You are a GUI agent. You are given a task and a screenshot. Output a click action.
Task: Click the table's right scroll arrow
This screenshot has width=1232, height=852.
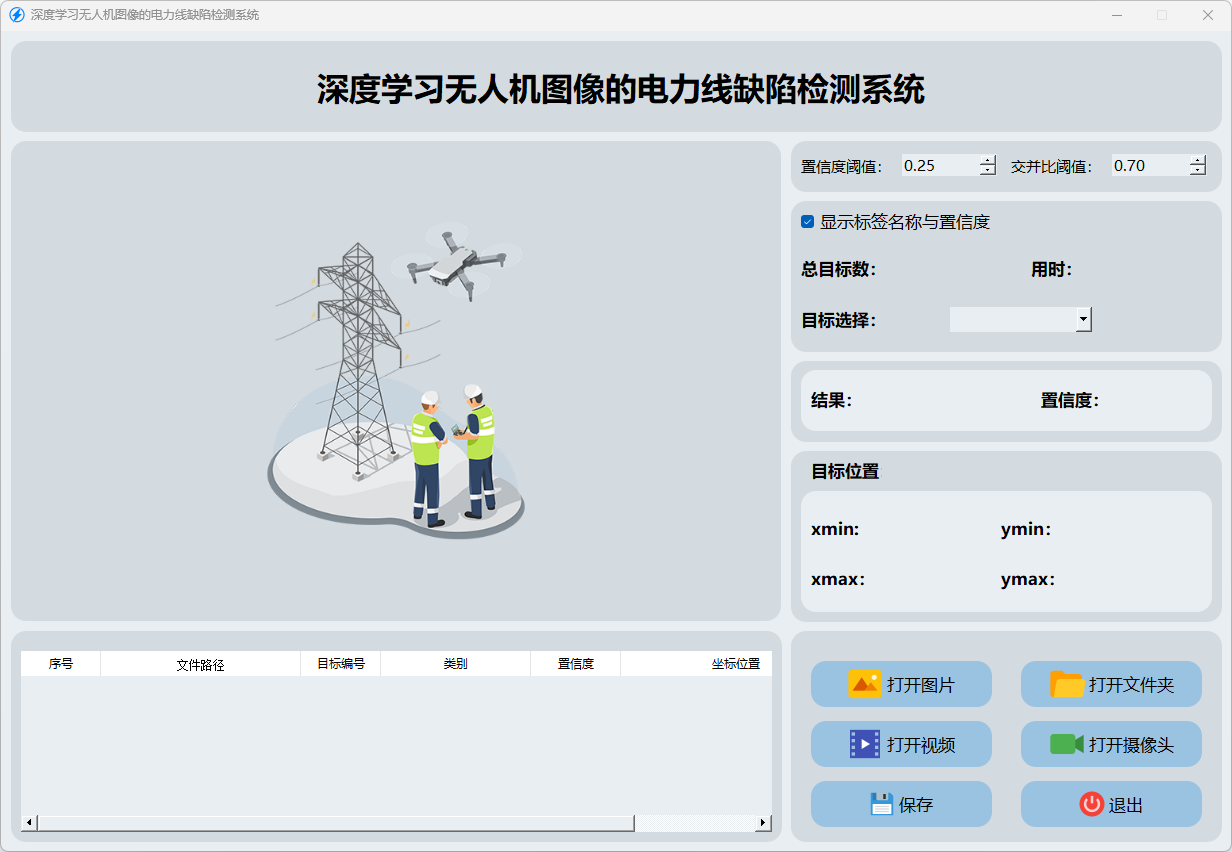click(763, 823)
